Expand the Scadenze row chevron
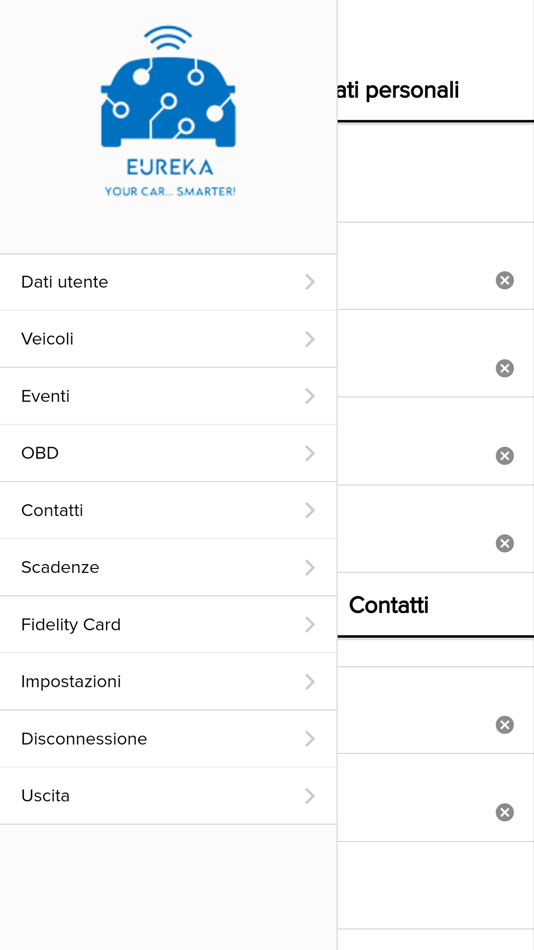Screen dimensions: 534x950 click(x=310, y=568)
